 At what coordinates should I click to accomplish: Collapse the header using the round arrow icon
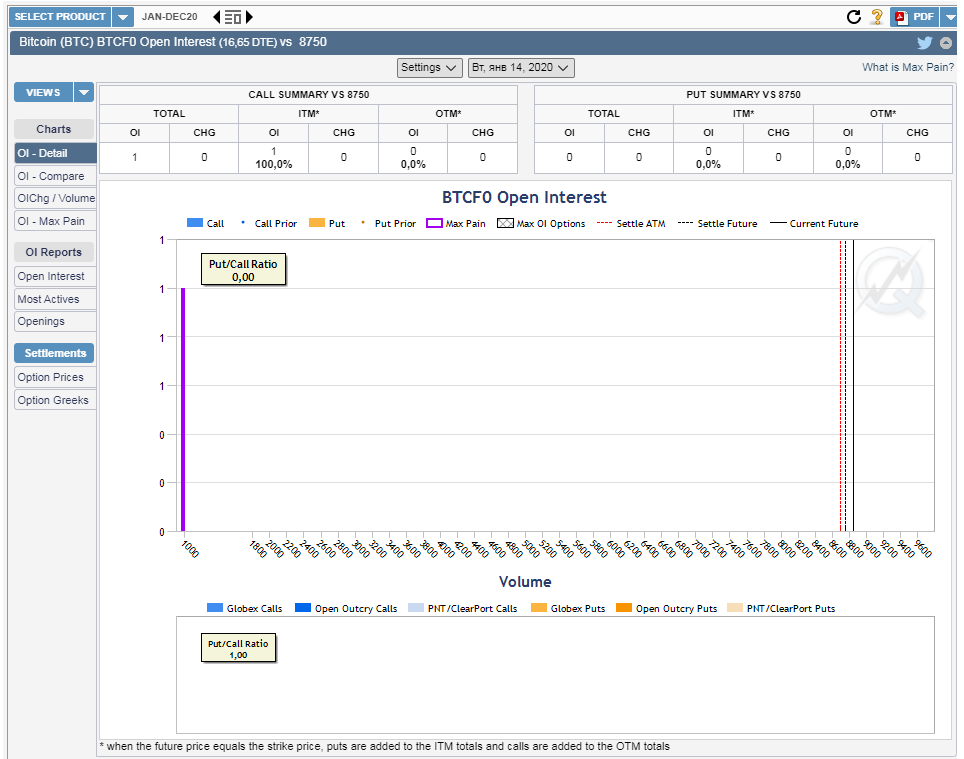click(x=946, y=42)
